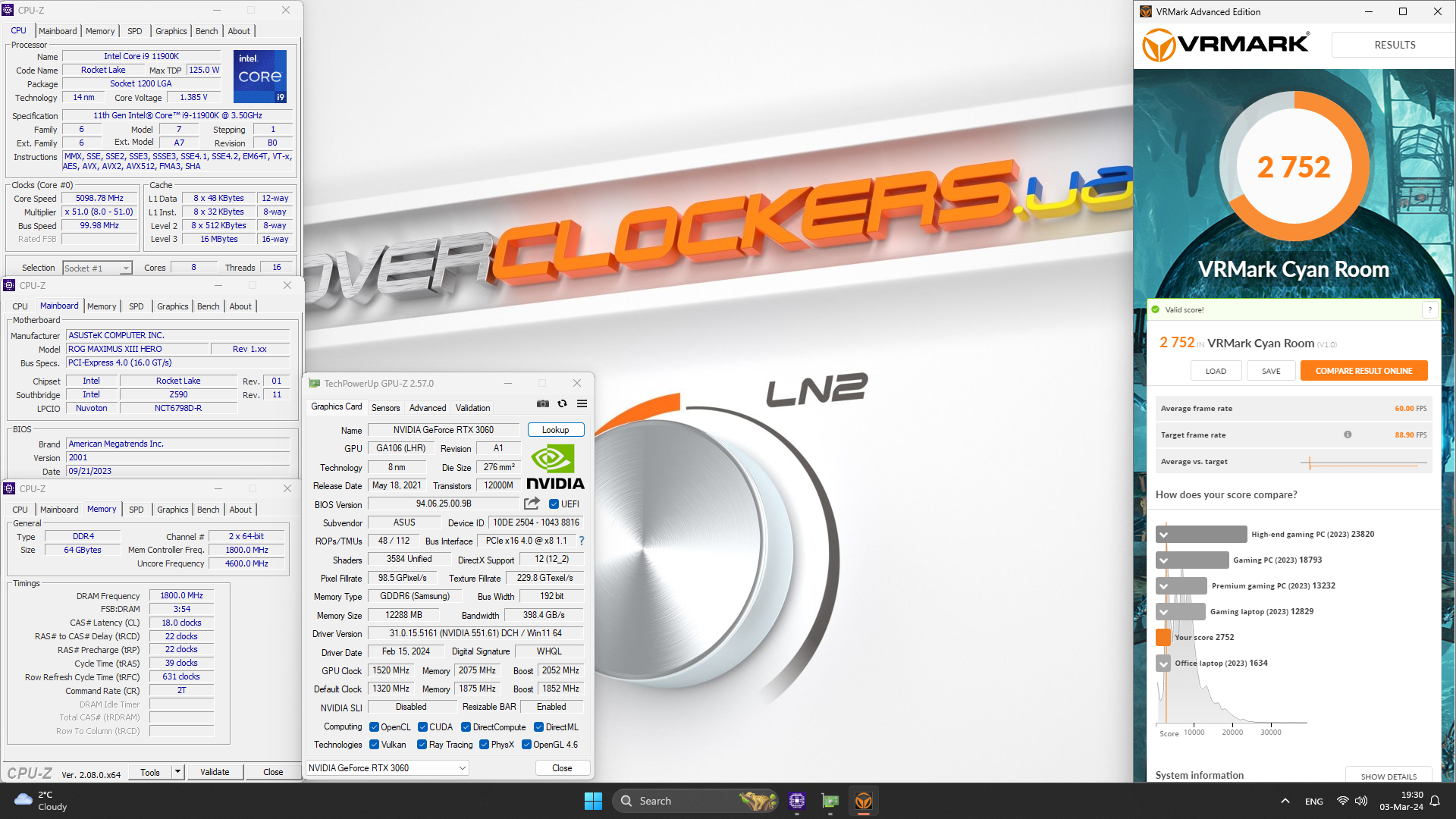Click the taskbar clock showing 19:30
The image size is (1456, 819).
pos(1401,801)
